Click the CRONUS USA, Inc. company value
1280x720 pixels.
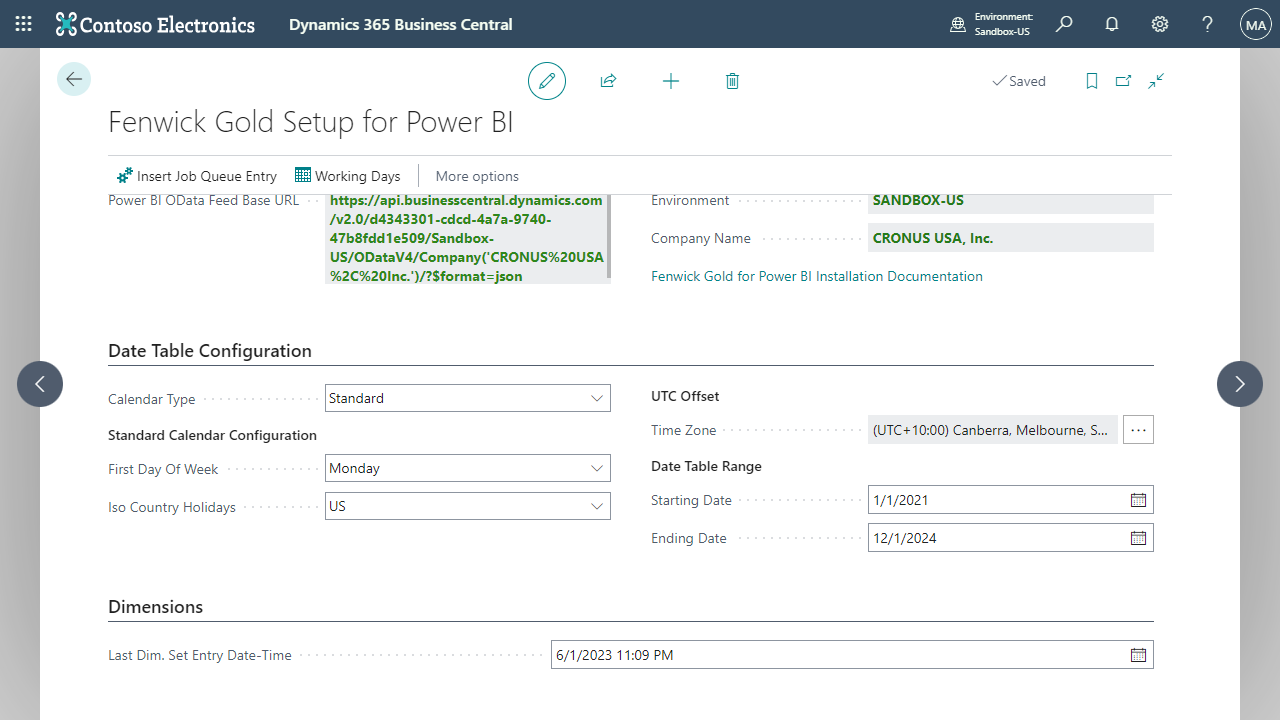tap(1011, 238)
